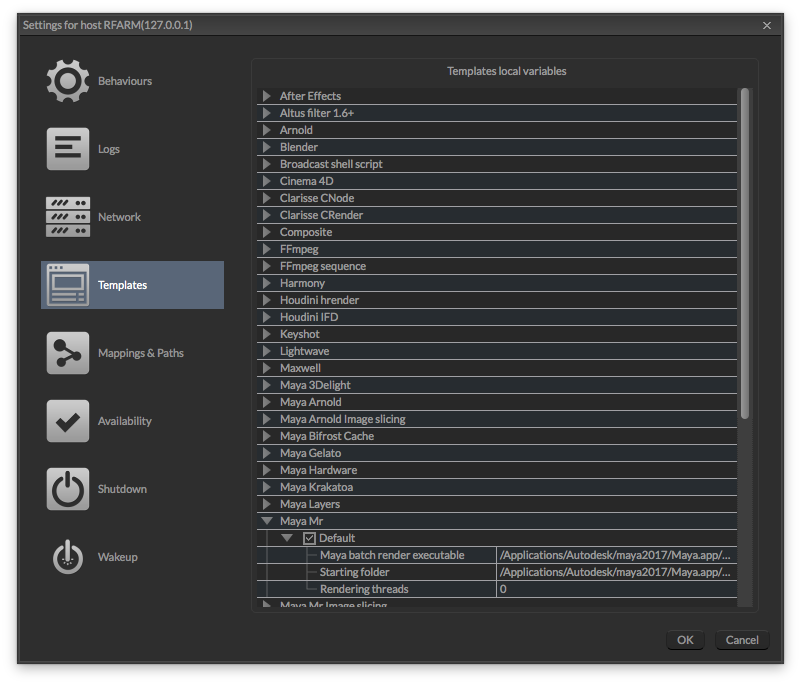801x685 pixels.
Task: Click the Starting folder label
Action: (354, 572)
